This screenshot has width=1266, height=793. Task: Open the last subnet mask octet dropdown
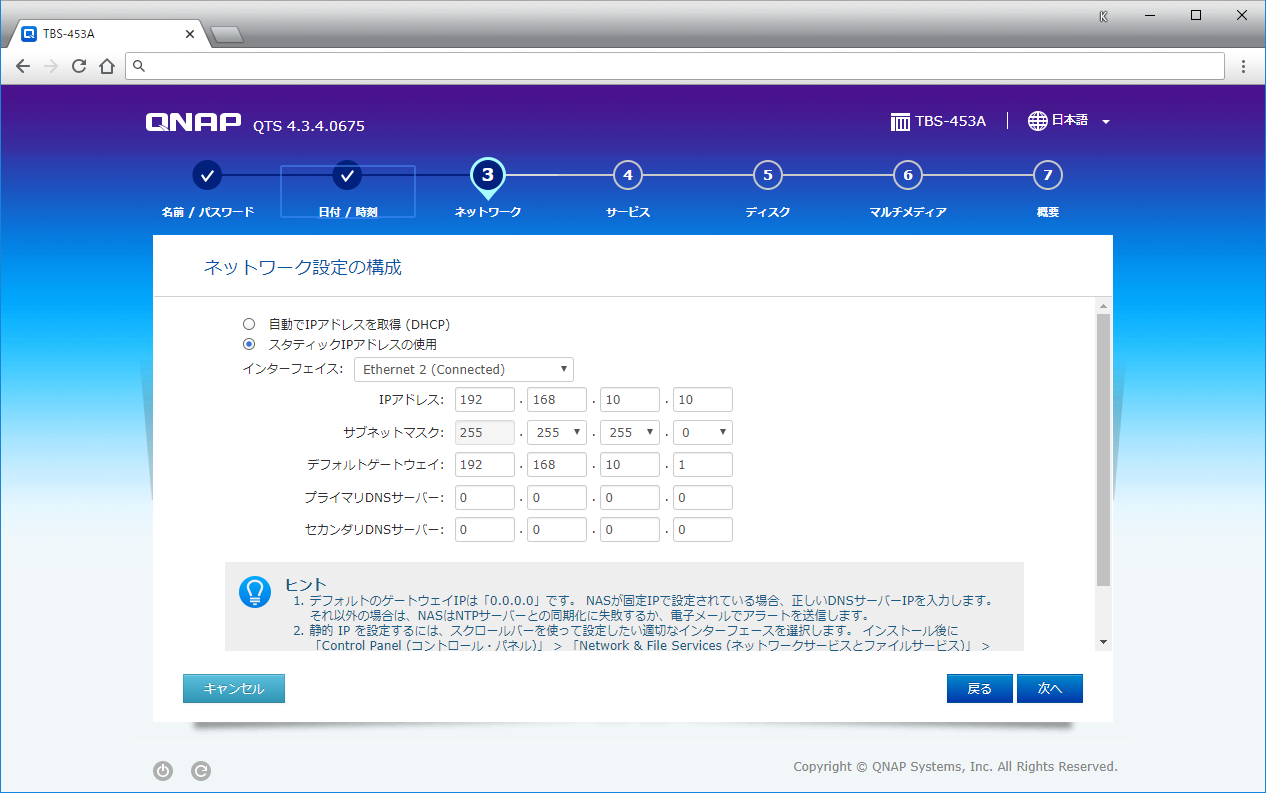(x=703, y=433)
